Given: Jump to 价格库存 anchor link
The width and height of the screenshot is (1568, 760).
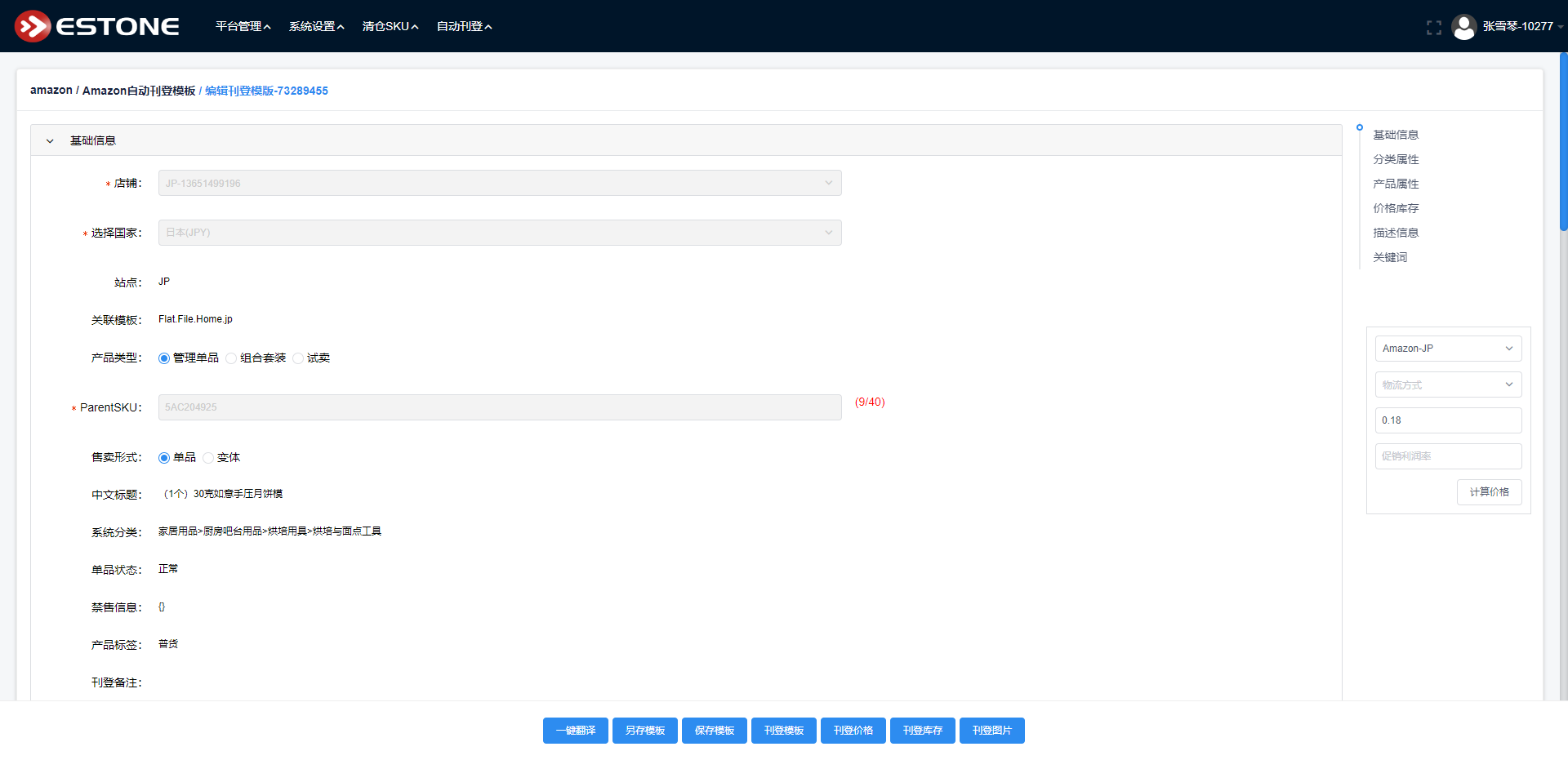Looking at the screenshot, I should (1396, 208).
